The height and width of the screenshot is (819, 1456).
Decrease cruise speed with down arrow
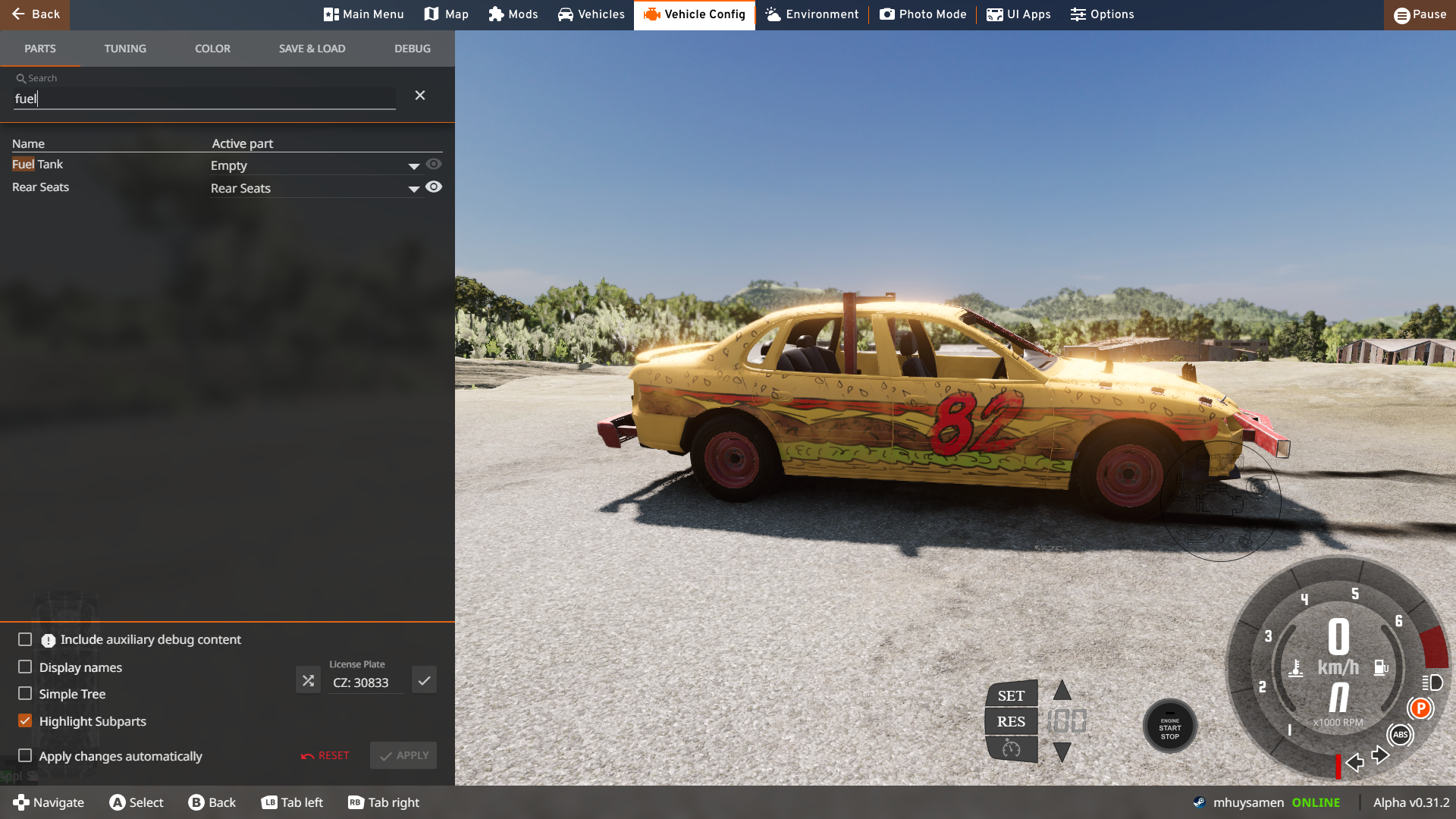click(x=1062, y=752)
